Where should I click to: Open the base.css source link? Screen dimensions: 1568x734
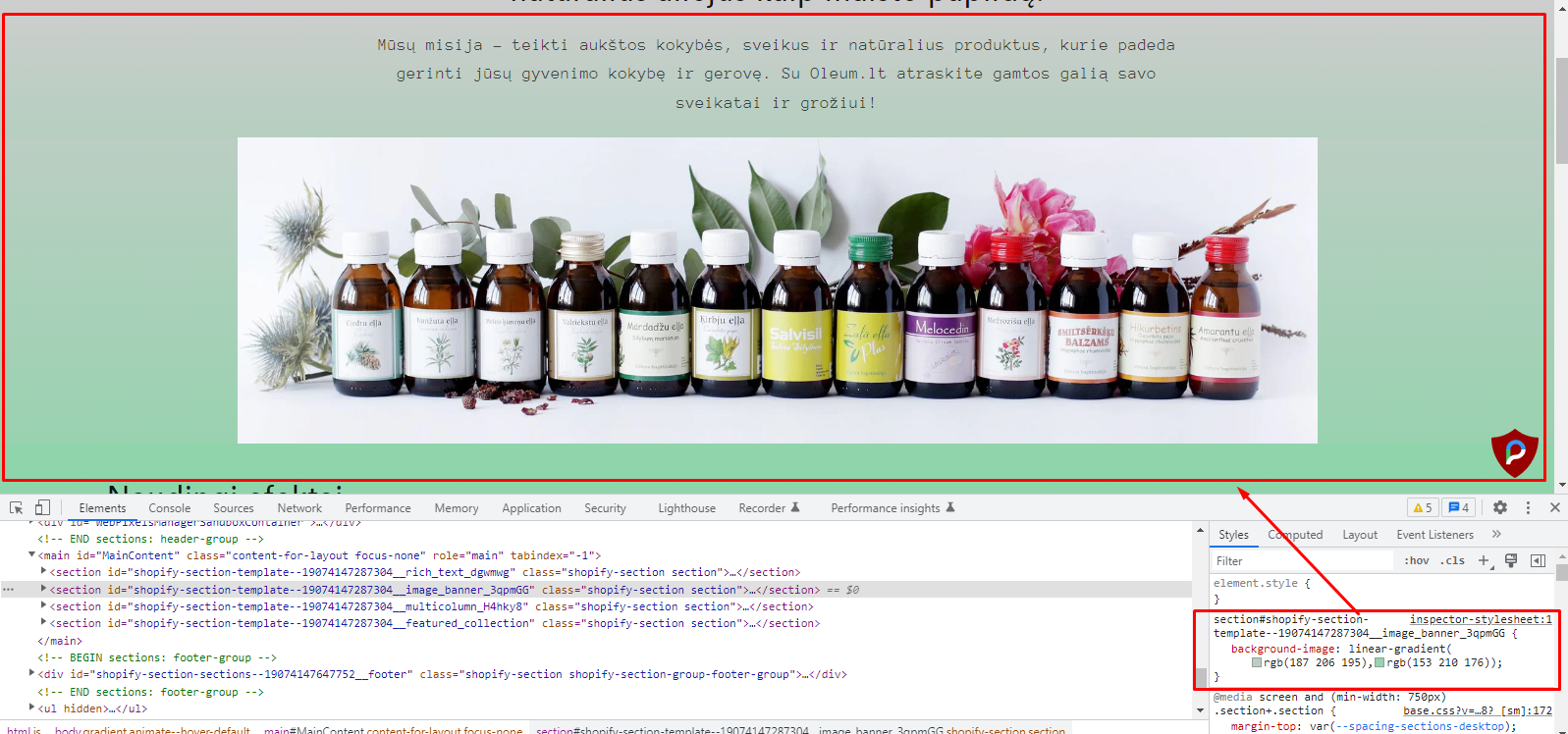1478,710
